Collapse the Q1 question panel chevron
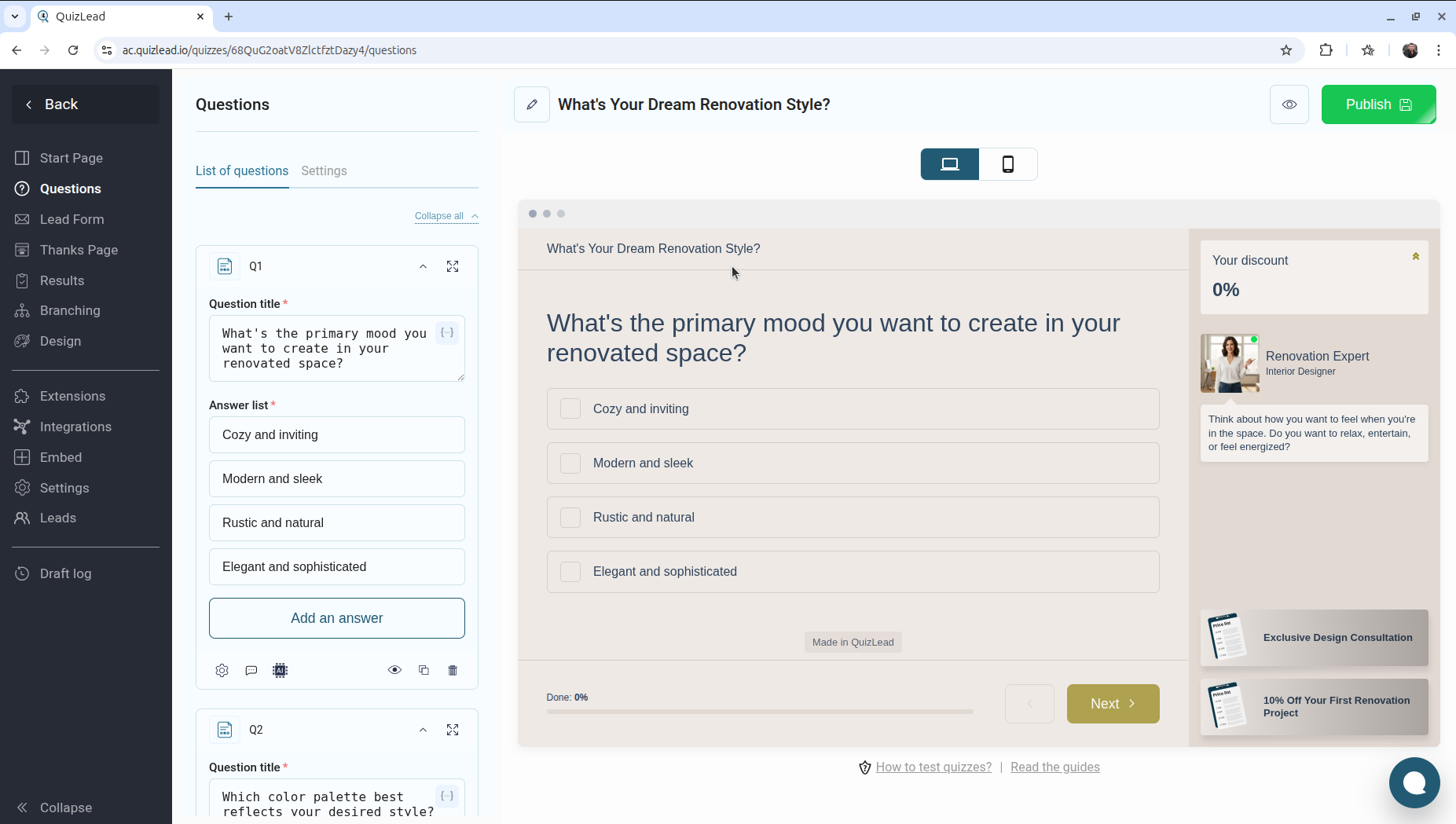This screenshot has width=1456, height=824. coord(423,266)
